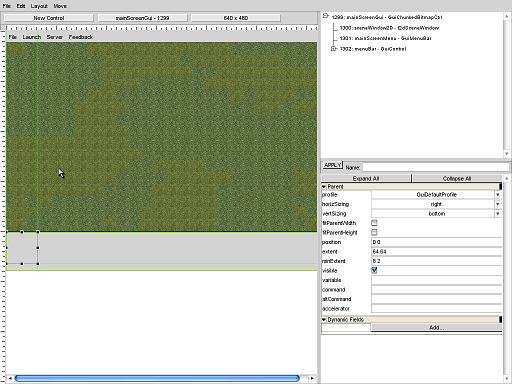Open the profile GuiDefaultProfile dropdown
The width and height of the screenshot is (512, 384).
[436, 194]
